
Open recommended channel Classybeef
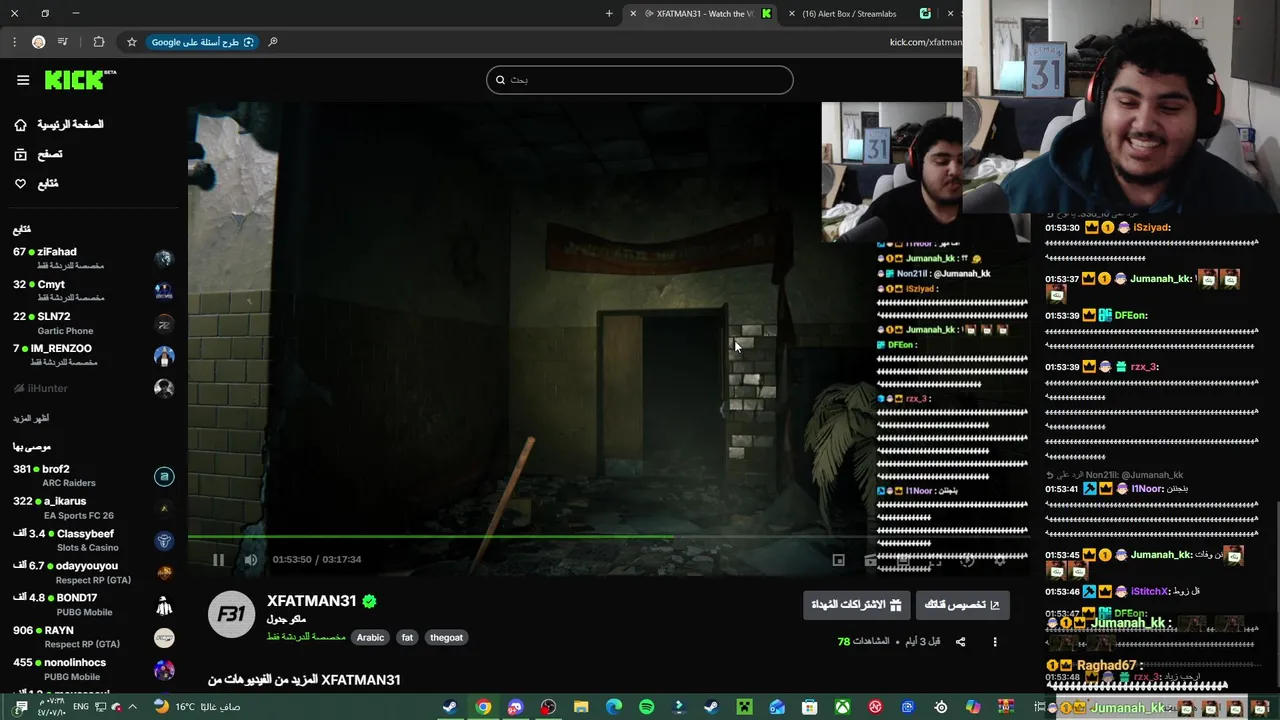point(92,540)
